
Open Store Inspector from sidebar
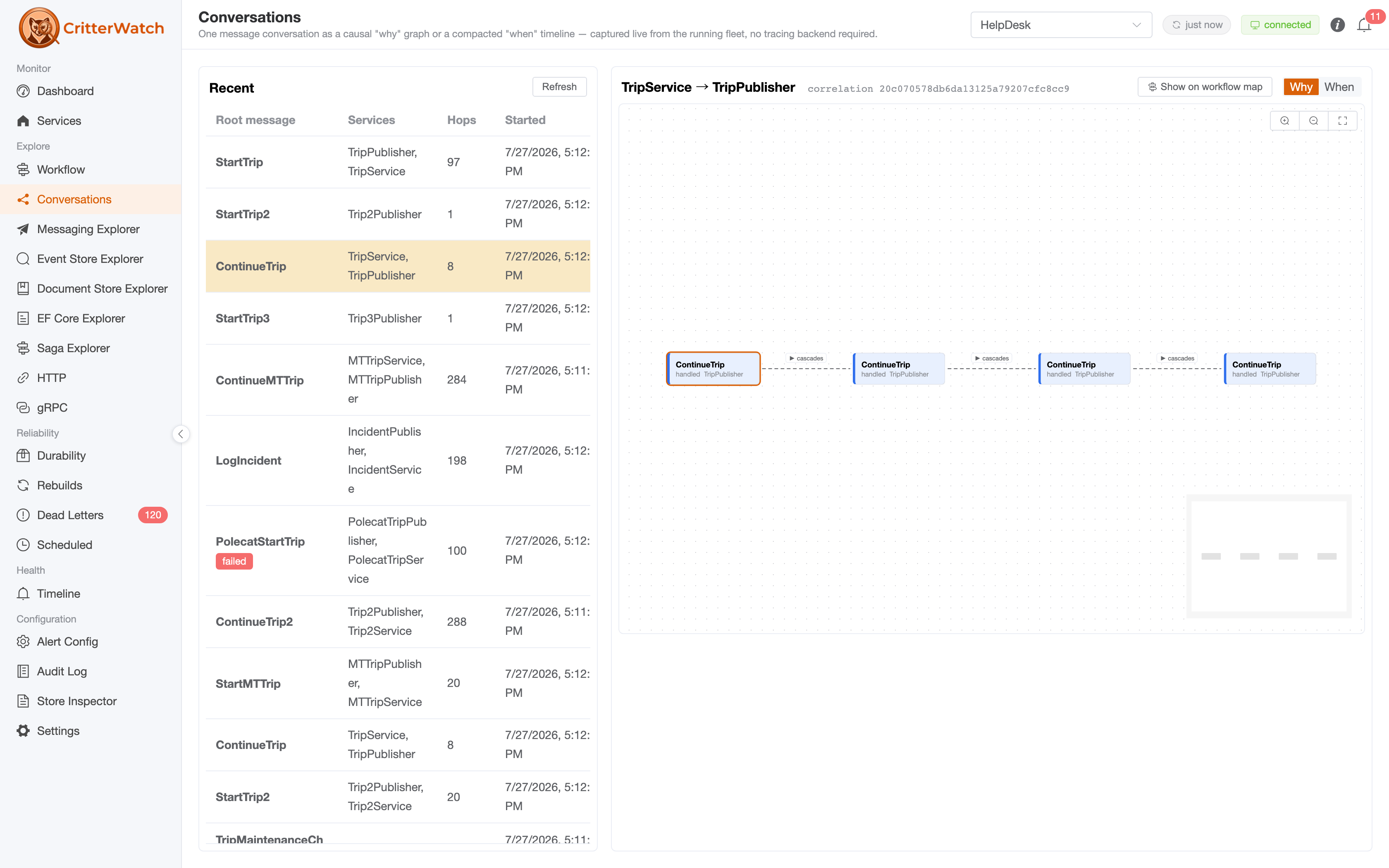coord(91,701)
